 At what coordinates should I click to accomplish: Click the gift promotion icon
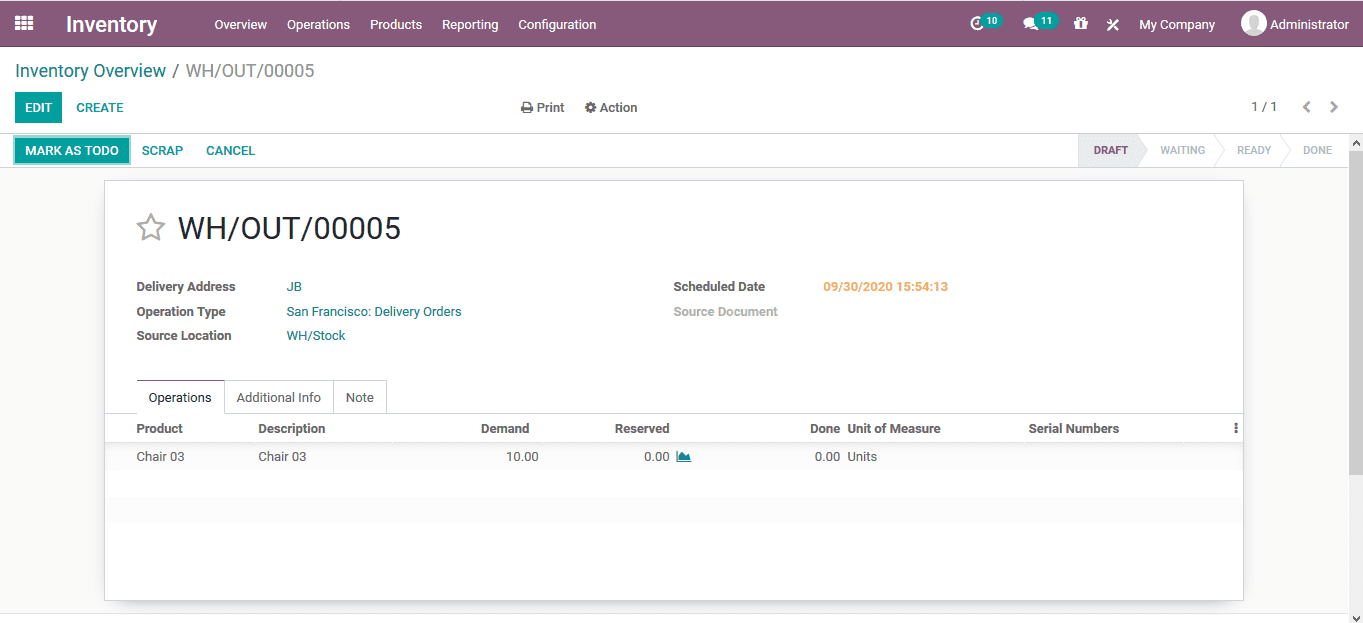(1080, 24)
